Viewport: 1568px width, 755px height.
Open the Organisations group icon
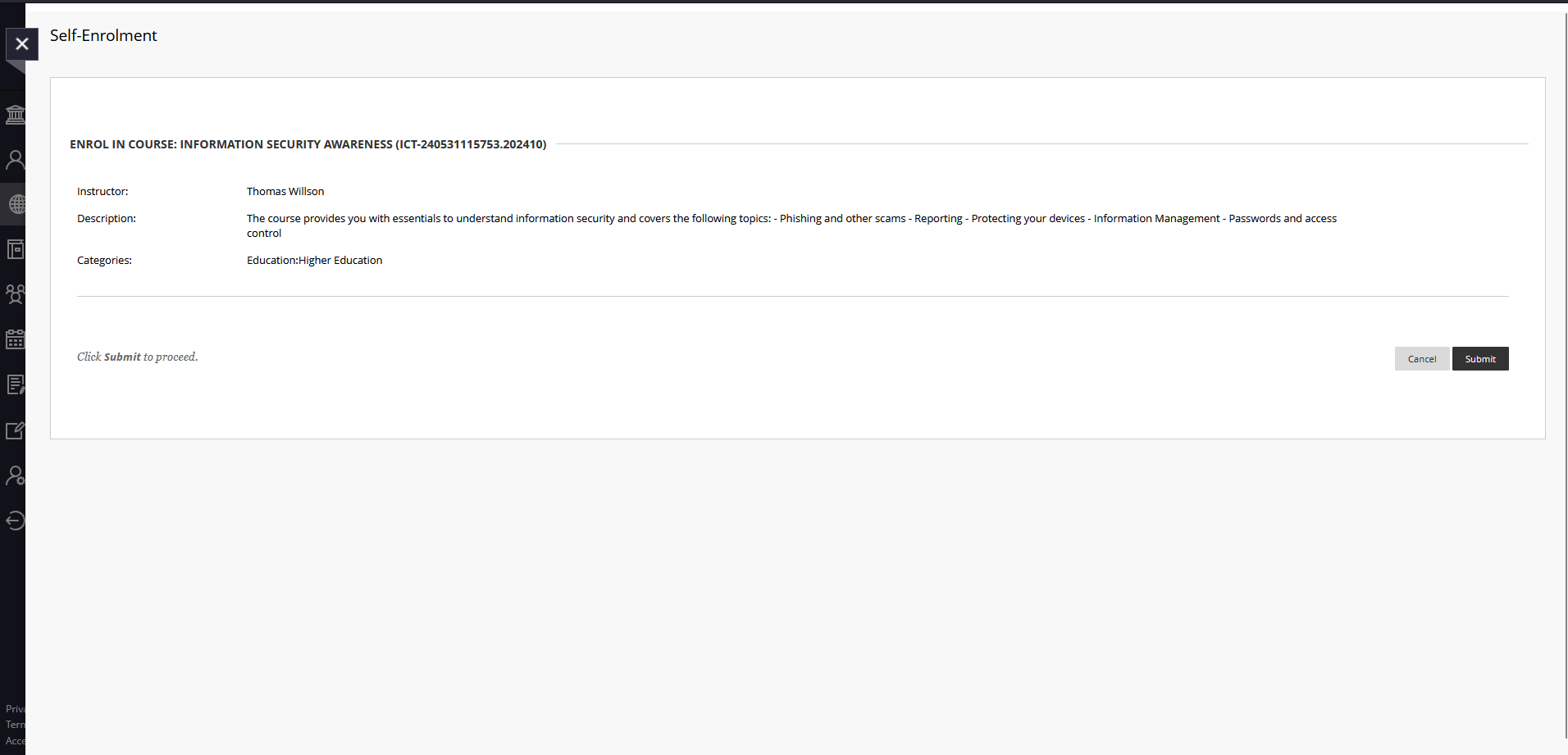(x=15, y=294)
